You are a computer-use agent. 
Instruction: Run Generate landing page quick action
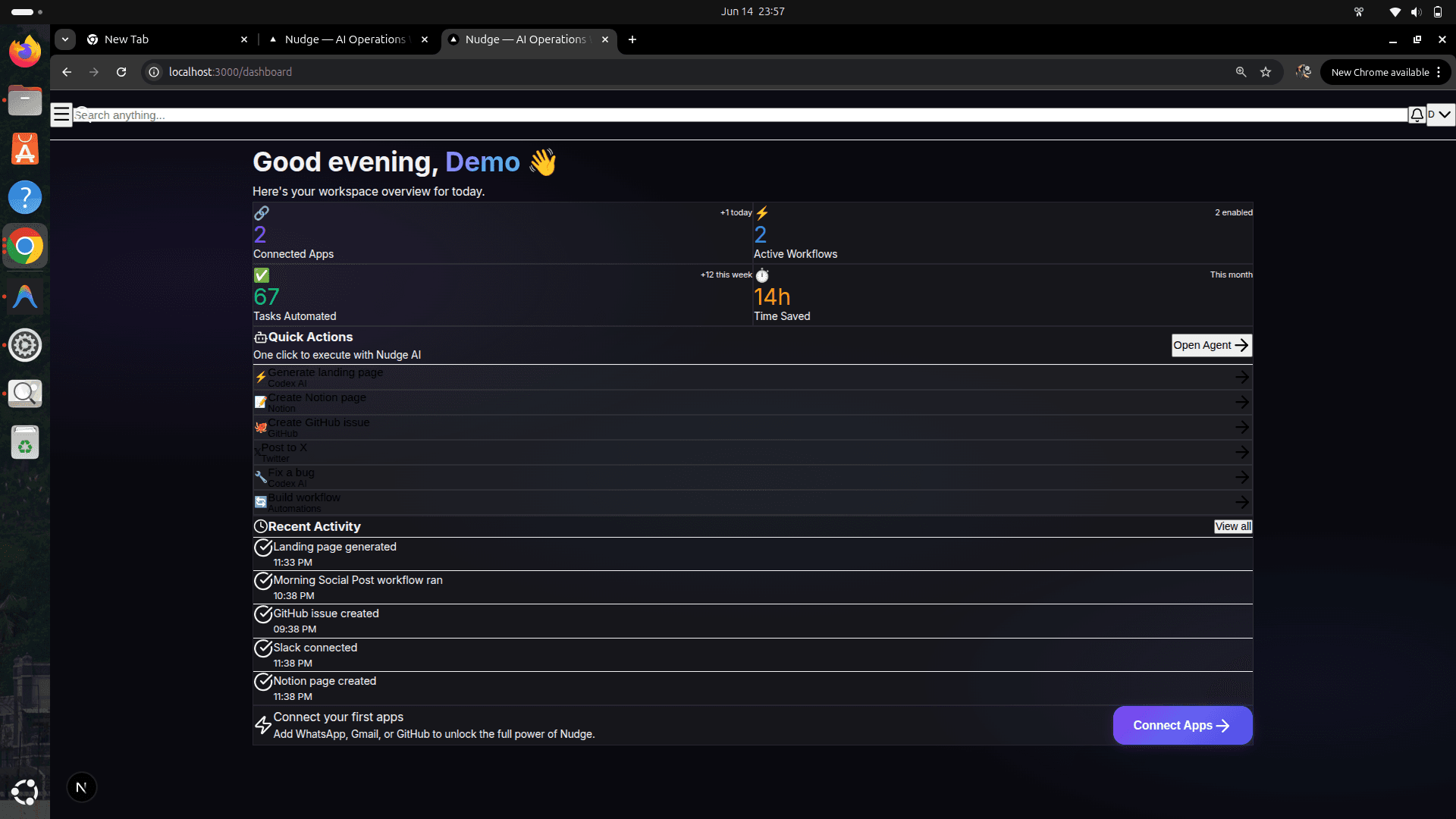click(752, 377)
